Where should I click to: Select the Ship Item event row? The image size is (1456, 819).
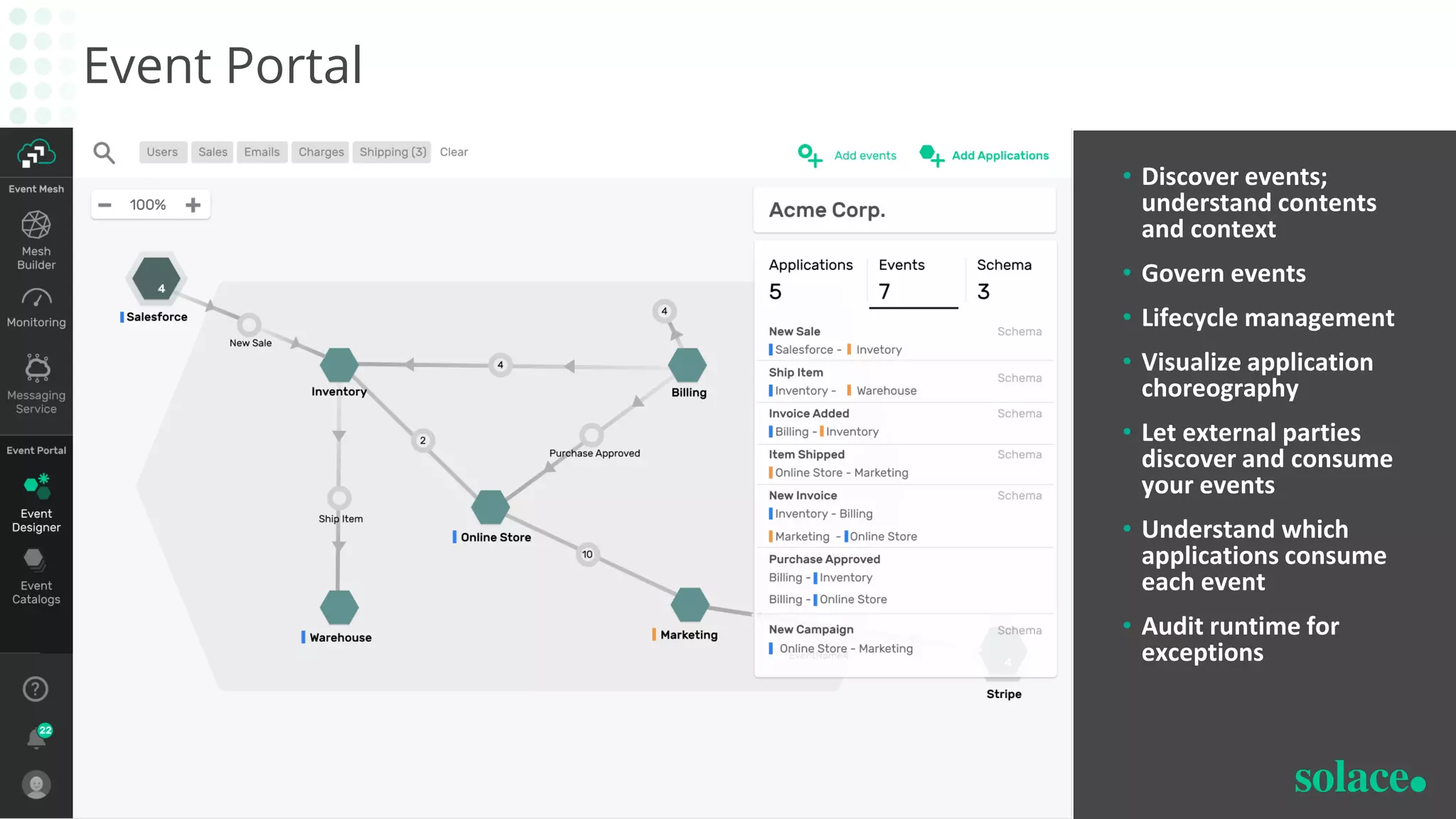click(905, 382)
